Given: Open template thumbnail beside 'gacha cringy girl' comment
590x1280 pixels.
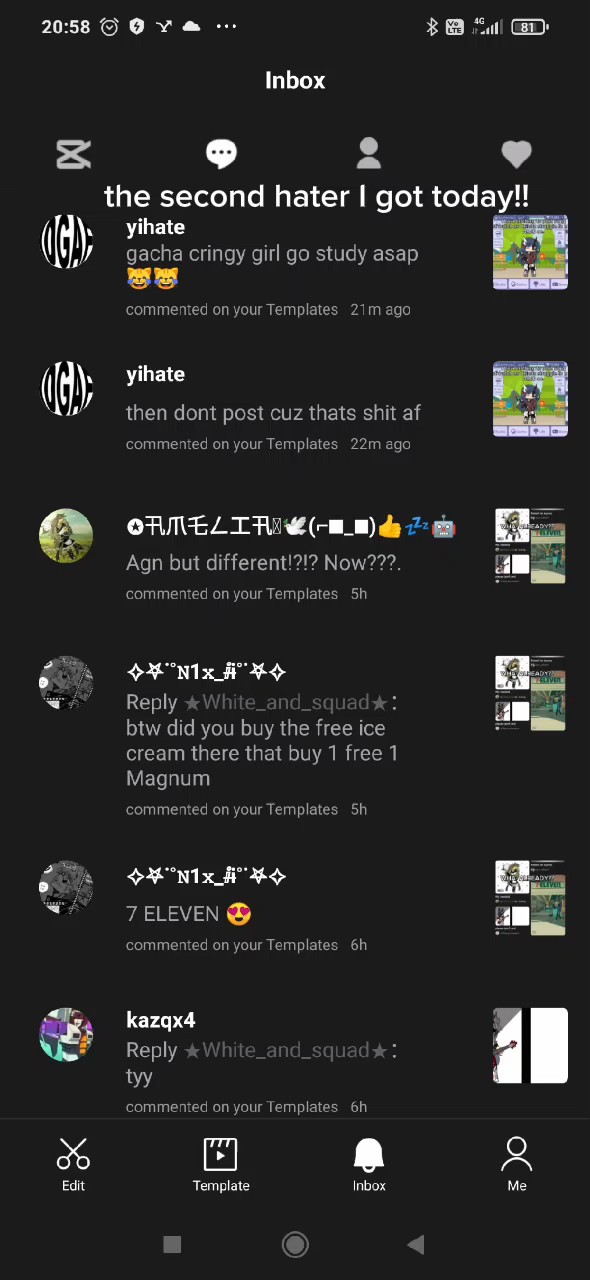Looking at the screenshot, I should click(530, 252).
